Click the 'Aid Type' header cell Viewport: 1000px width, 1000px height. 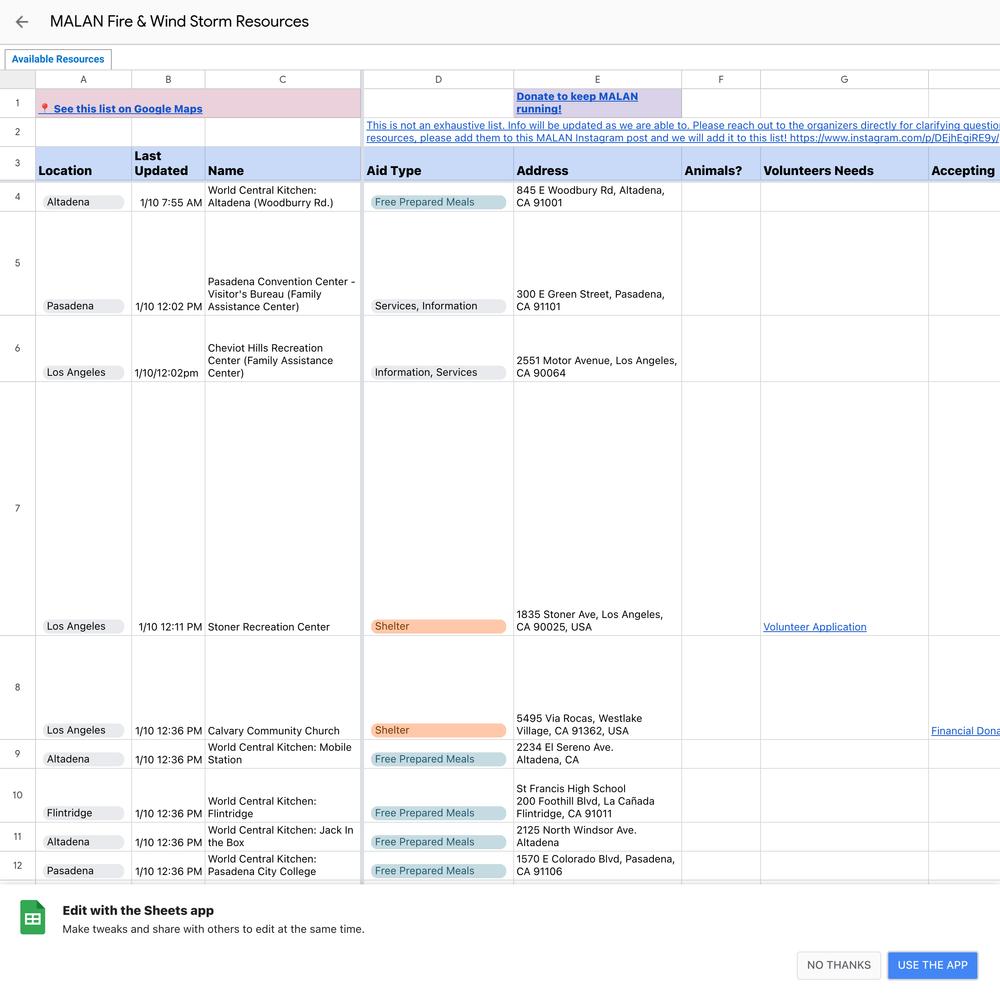pyautogui.click(x=438, y=164)
